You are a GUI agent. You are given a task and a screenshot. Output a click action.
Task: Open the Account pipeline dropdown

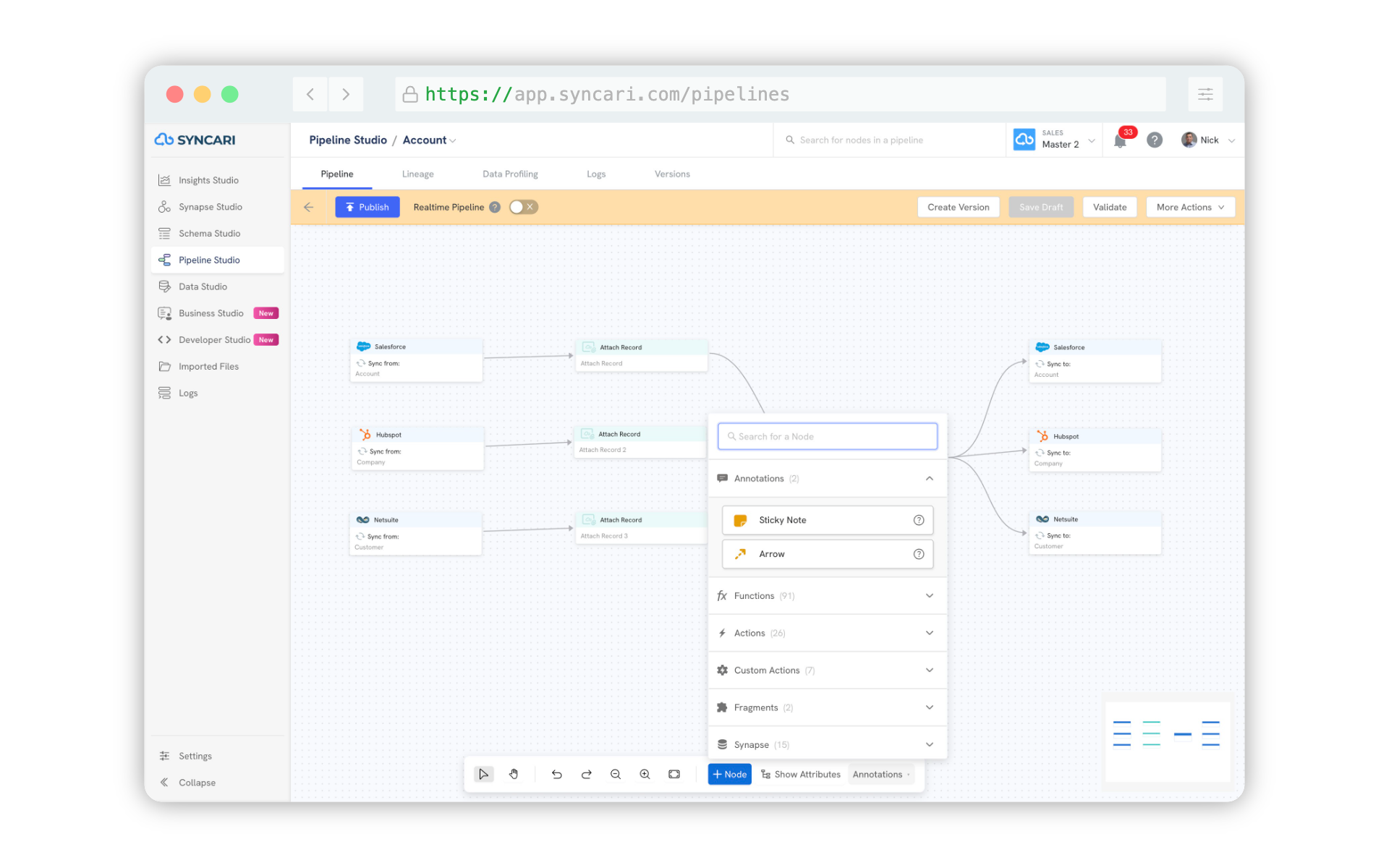[430, 140]
